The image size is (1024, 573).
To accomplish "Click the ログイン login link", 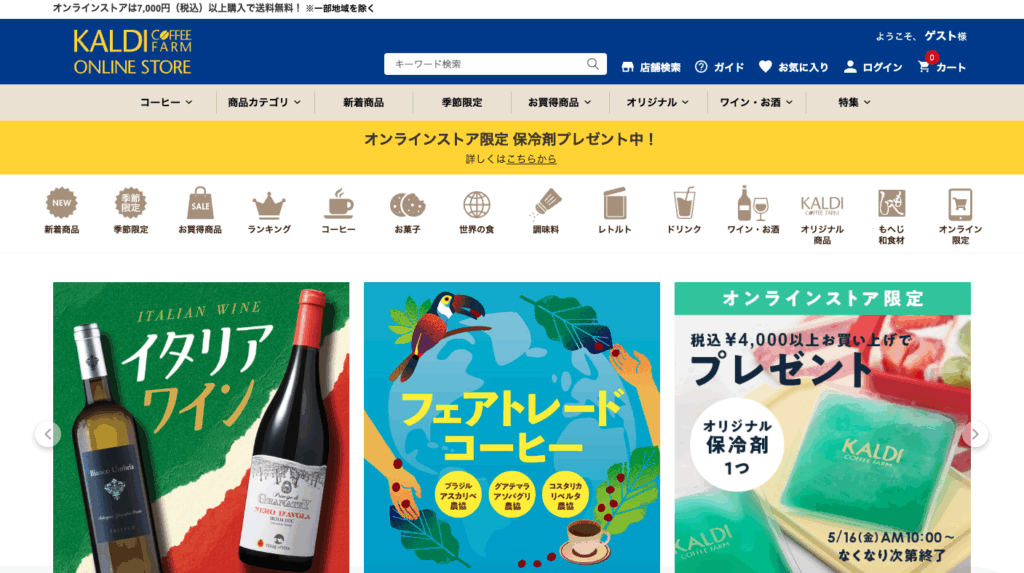I will coord(873,67).
